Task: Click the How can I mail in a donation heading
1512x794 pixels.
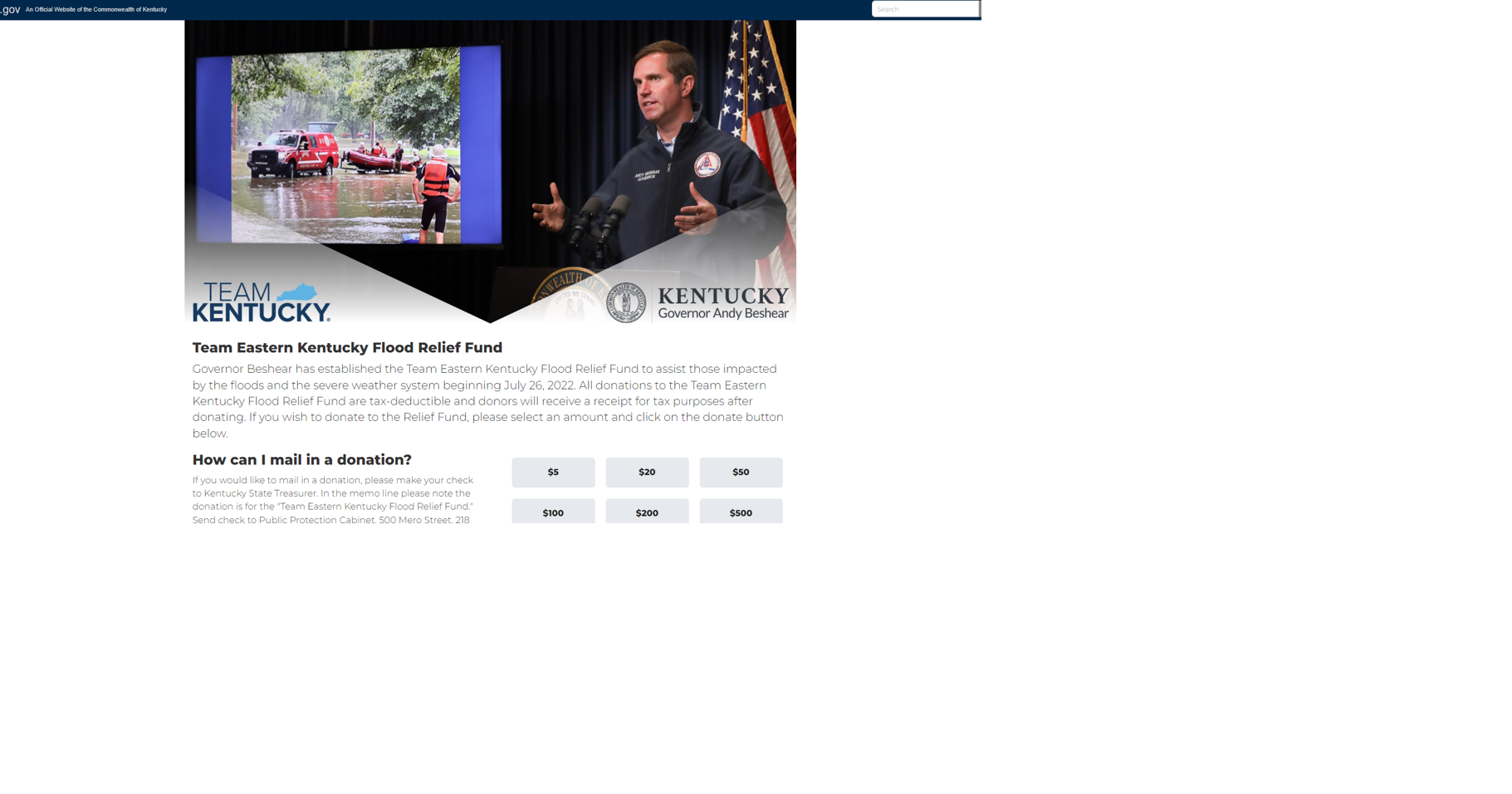Action: 301,460
